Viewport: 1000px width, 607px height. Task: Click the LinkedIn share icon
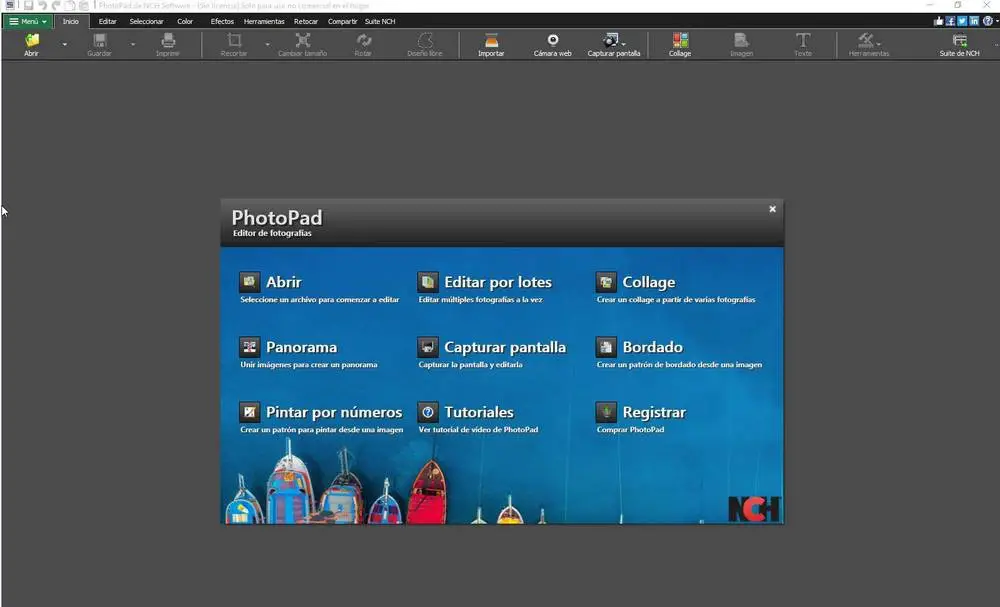[974, 21]
